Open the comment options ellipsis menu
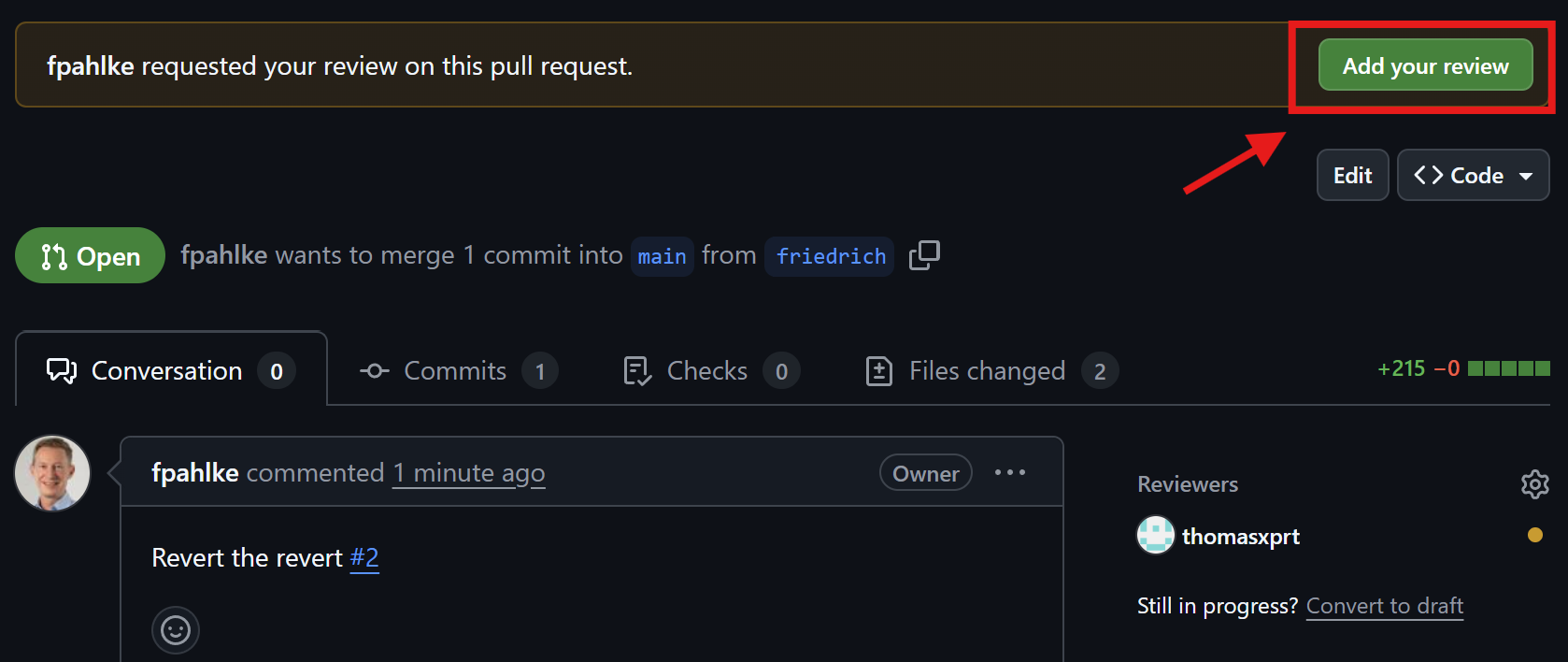The width and height of the screenshot is (1568, 662). pos(1009,473)
